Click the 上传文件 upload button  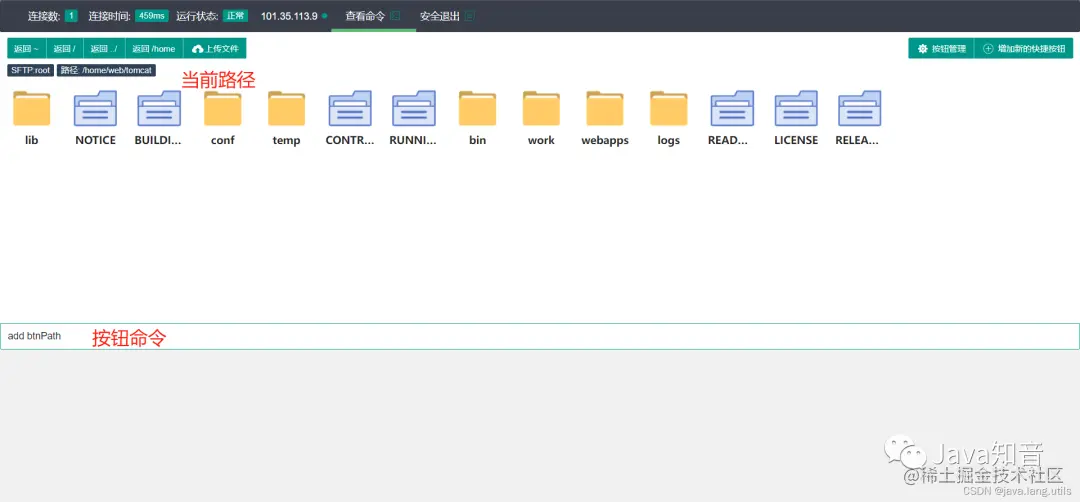pos(215,49)
